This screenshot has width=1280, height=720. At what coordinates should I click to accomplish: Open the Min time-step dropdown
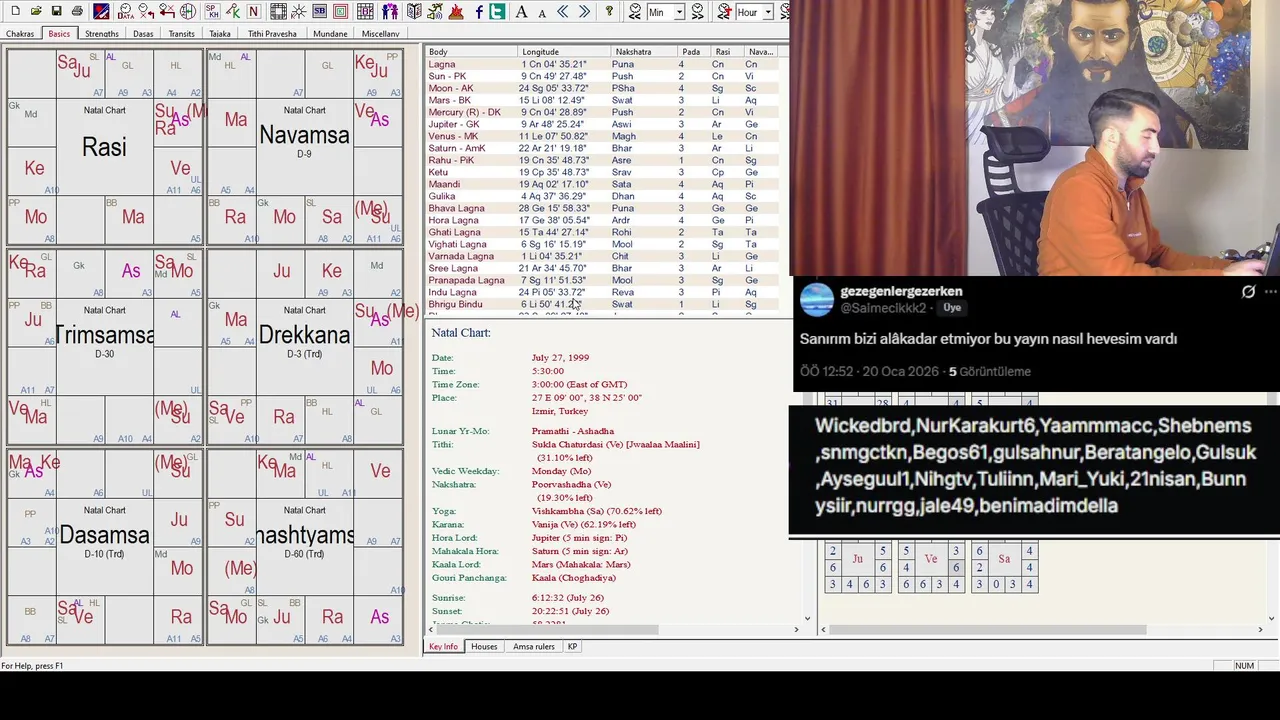coord(680,12)
